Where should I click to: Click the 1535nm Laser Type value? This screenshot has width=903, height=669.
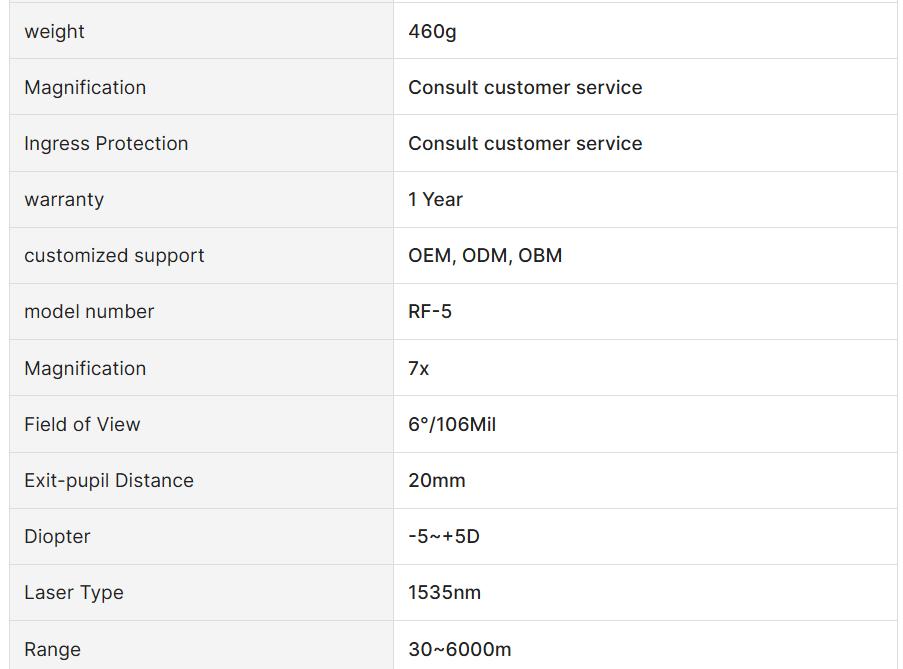point(445,592)
